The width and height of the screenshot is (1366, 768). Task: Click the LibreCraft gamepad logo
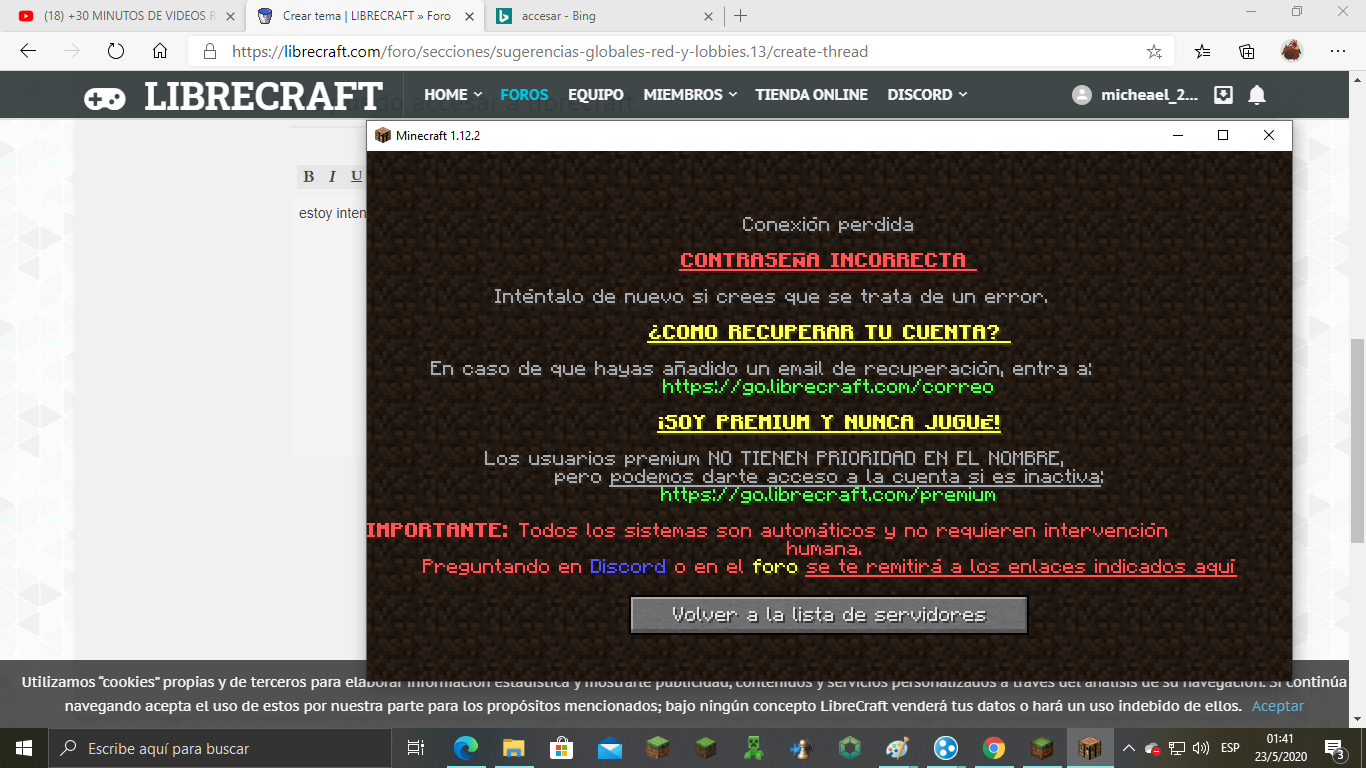[105, 97]
